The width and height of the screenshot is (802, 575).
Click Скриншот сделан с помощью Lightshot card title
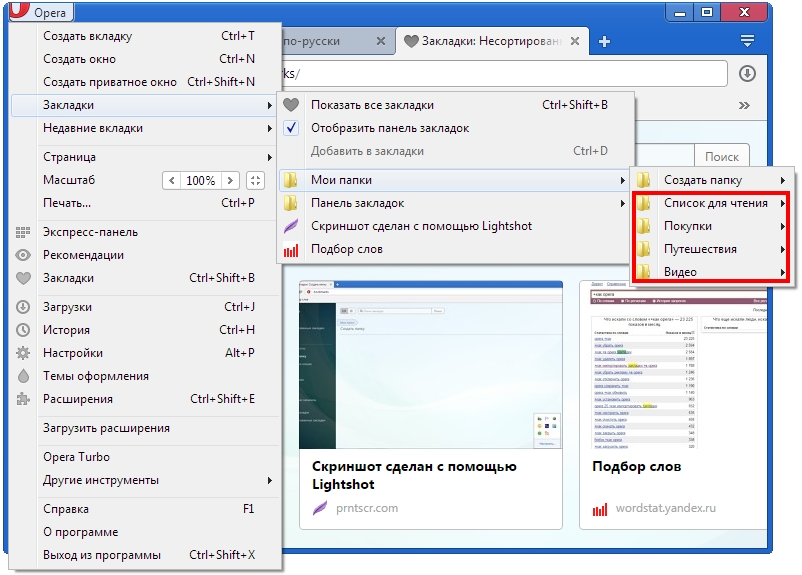pyautogui.click(x=414, y=475)
